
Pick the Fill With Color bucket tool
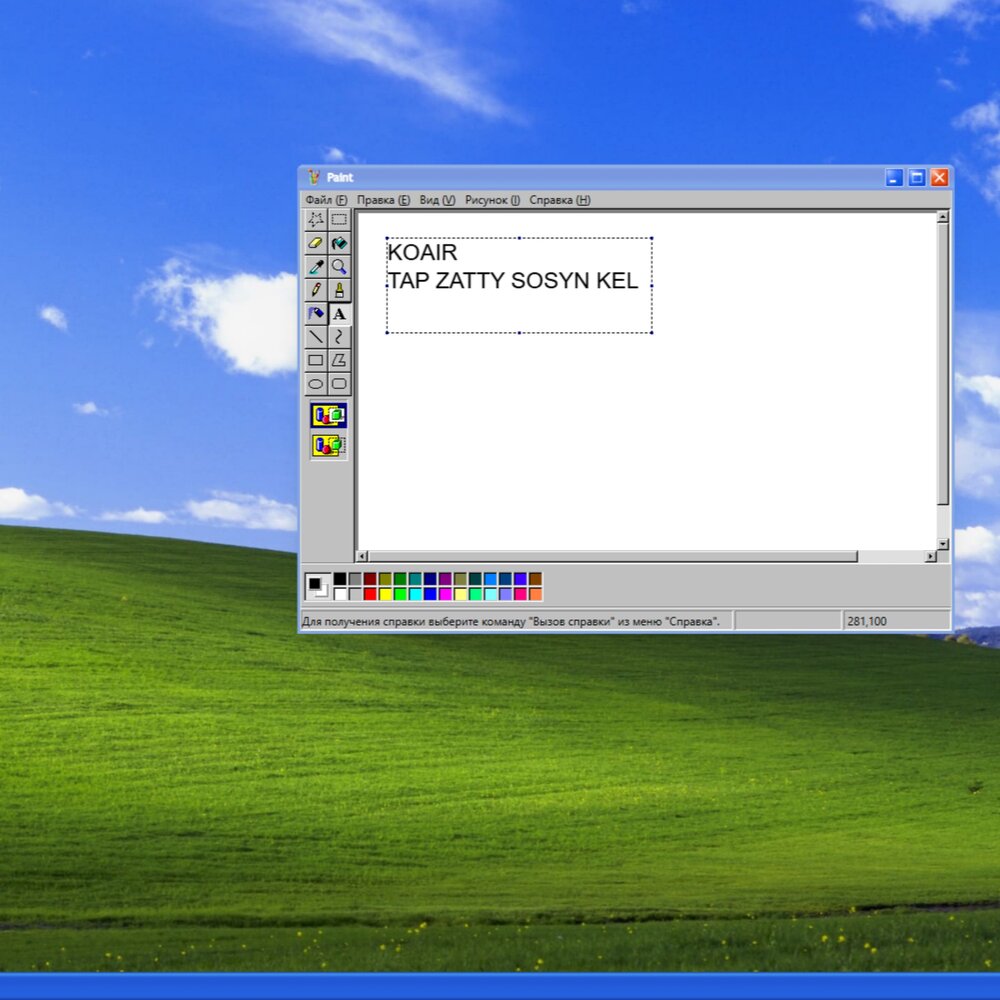point(340,243)
